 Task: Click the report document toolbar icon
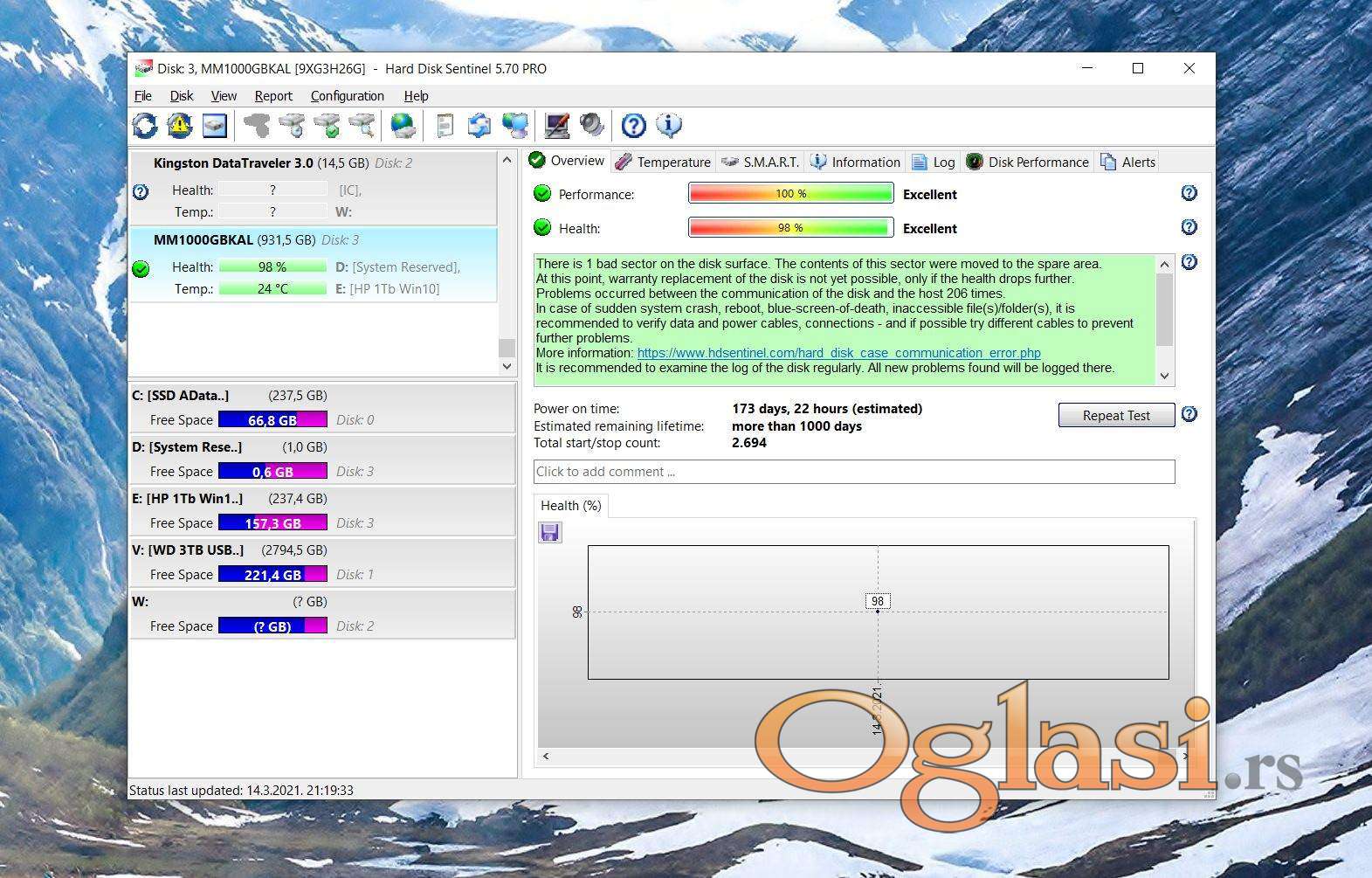point(445,126)
